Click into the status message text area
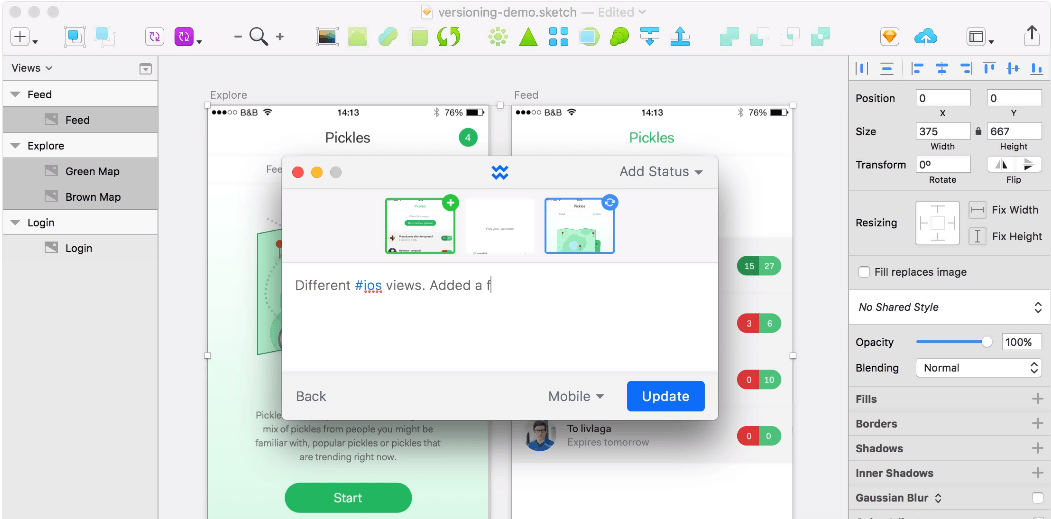Viewport: 1051px width, 519px height. (x=500, y=316)
